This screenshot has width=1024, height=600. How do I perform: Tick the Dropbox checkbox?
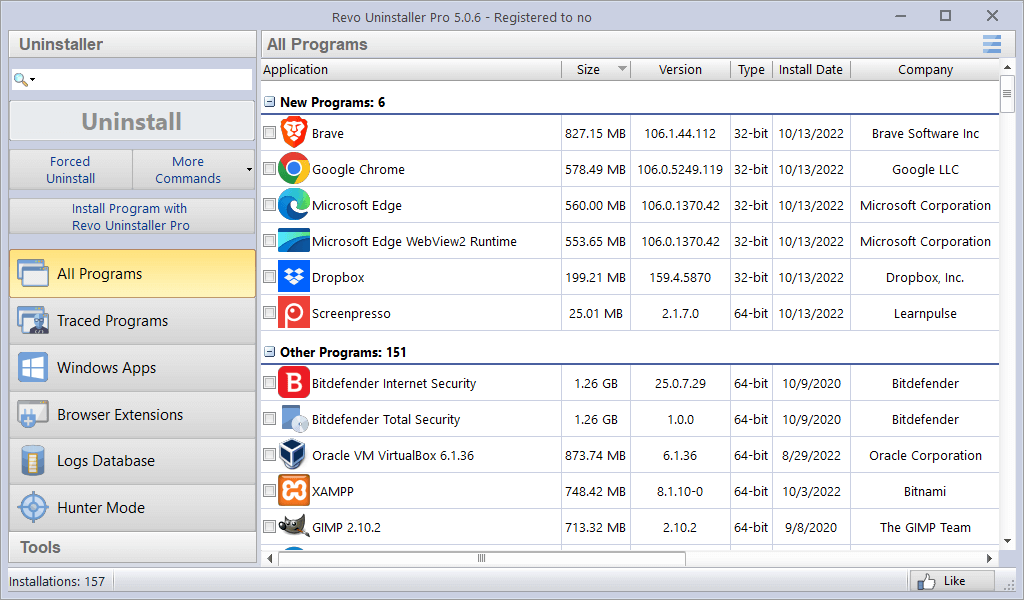(269, 276)
